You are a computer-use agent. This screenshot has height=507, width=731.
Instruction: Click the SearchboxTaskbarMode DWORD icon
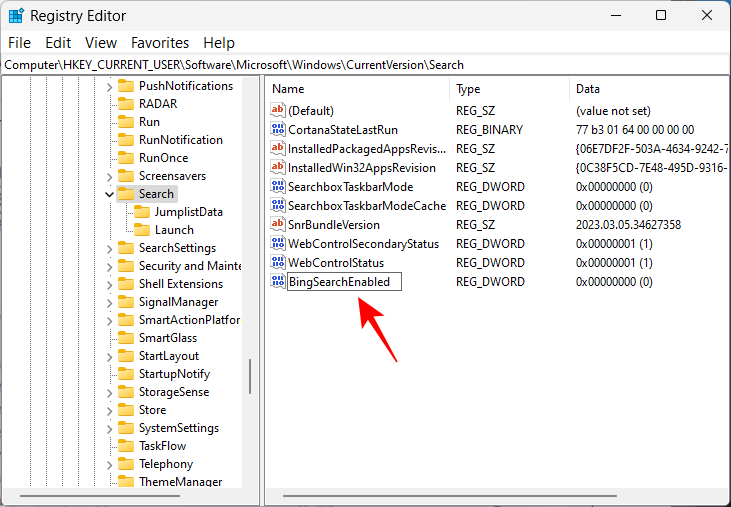[278, 187]
